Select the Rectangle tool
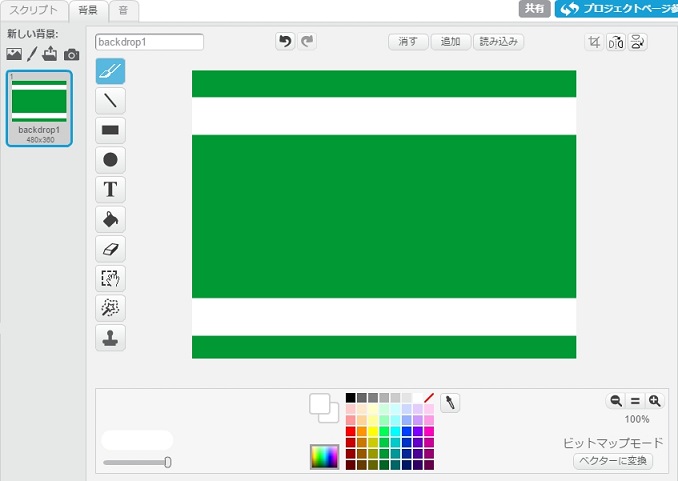This screenshot has width=678, height=481. click(x=110, y=130)
